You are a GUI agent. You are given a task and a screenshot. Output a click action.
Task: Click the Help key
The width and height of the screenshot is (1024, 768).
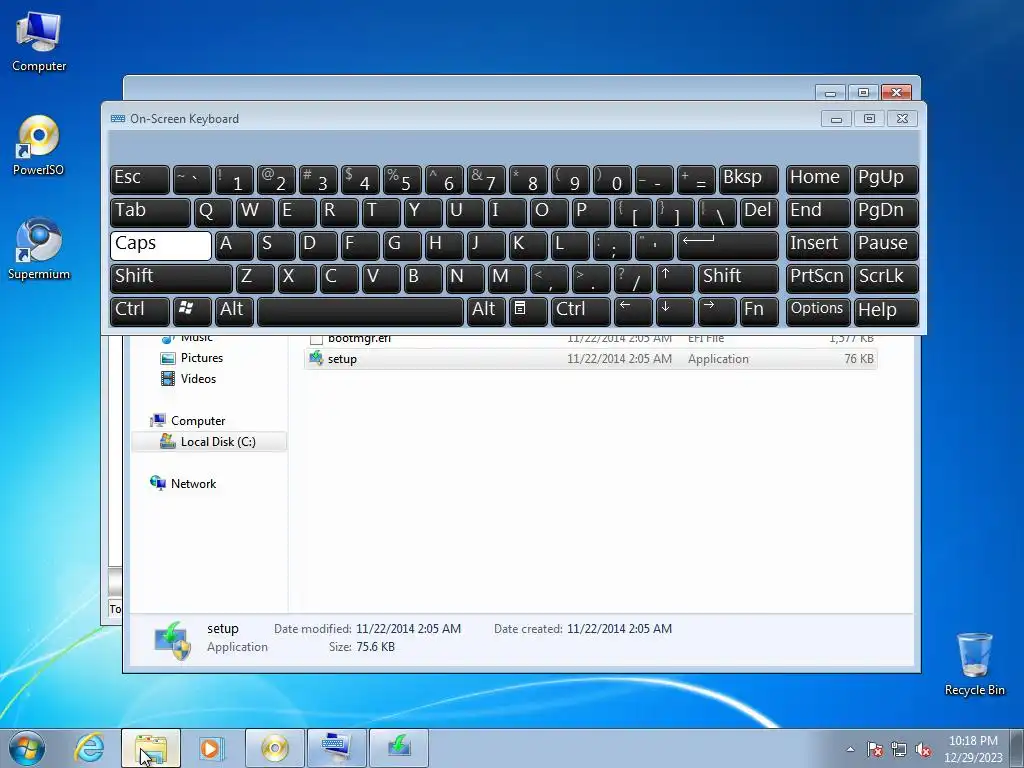click(886, 312)
